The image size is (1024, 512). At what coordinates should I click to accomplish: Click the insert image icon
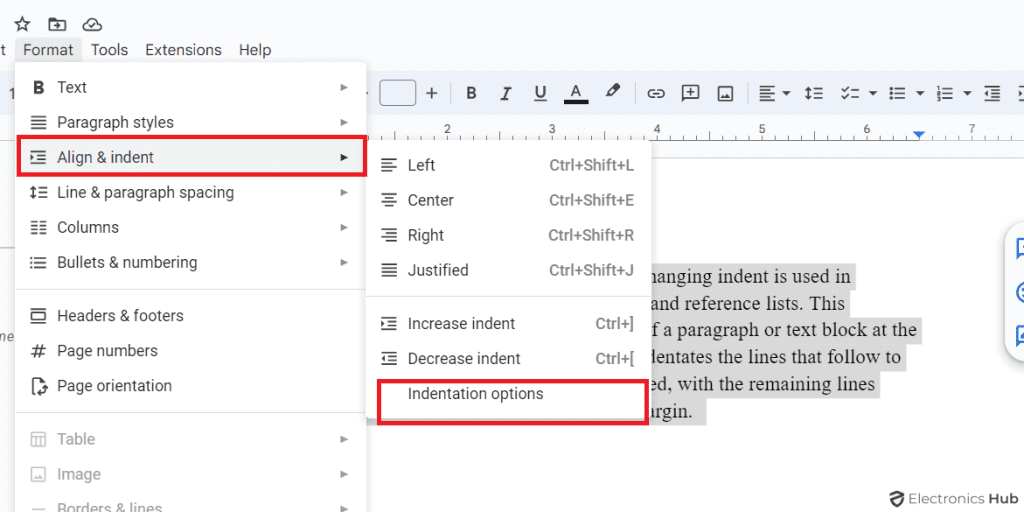click(725, 93)
